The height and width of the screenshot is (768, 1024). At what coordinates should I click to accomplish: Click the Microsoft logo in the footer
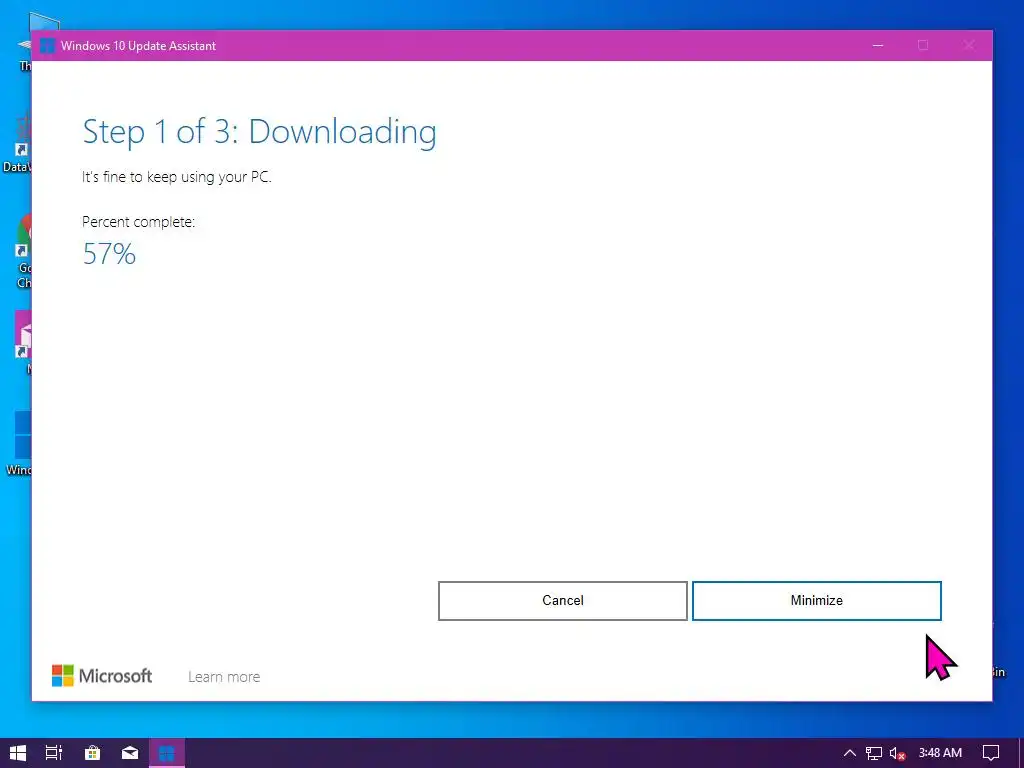tap(102, 675)
